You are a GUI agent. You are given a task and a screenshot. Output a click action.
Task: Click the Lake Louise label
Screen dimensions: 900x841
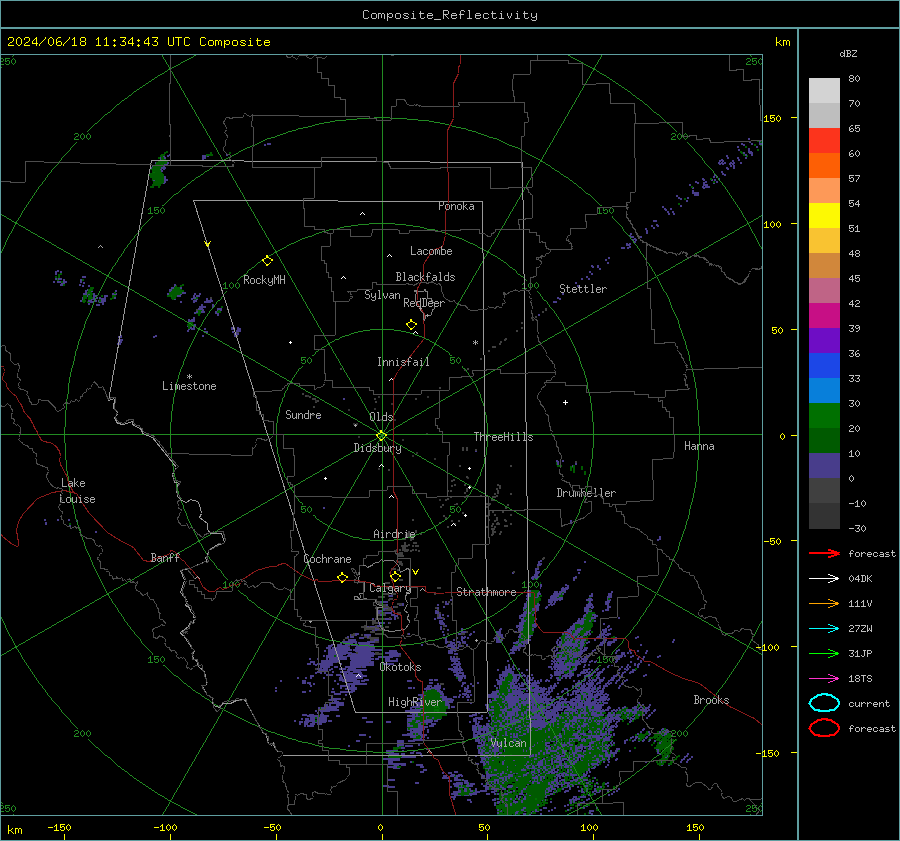[x=77, y=491]
